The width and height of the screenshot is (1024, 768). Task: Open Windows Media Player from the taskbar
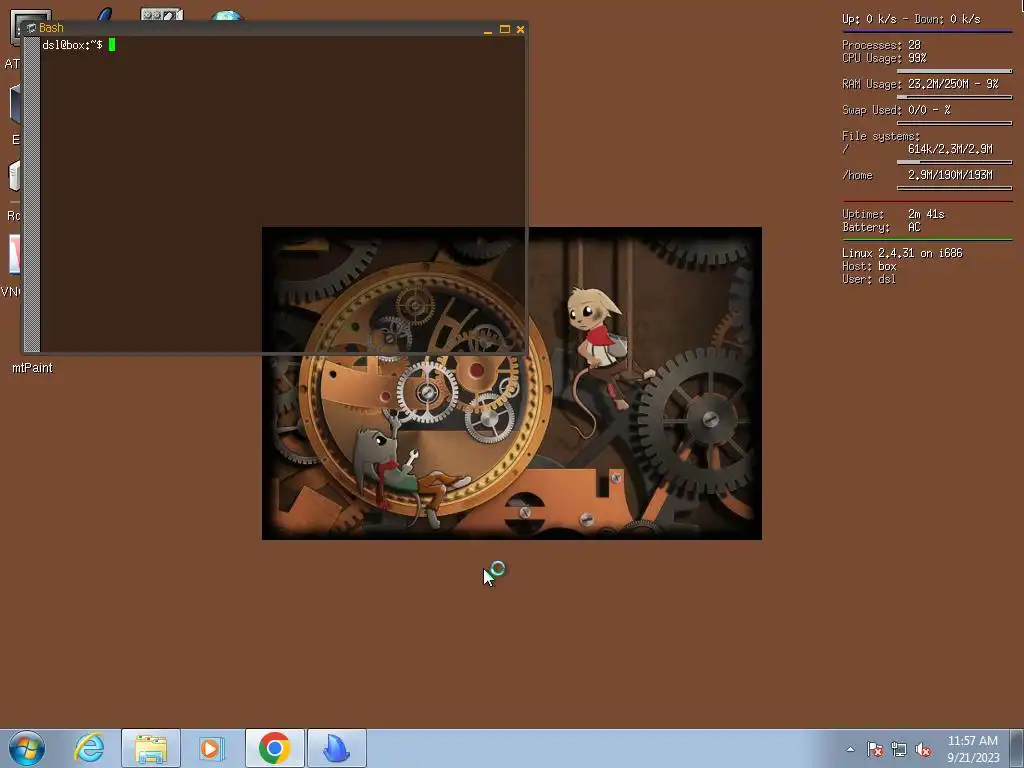pos(212,748)
